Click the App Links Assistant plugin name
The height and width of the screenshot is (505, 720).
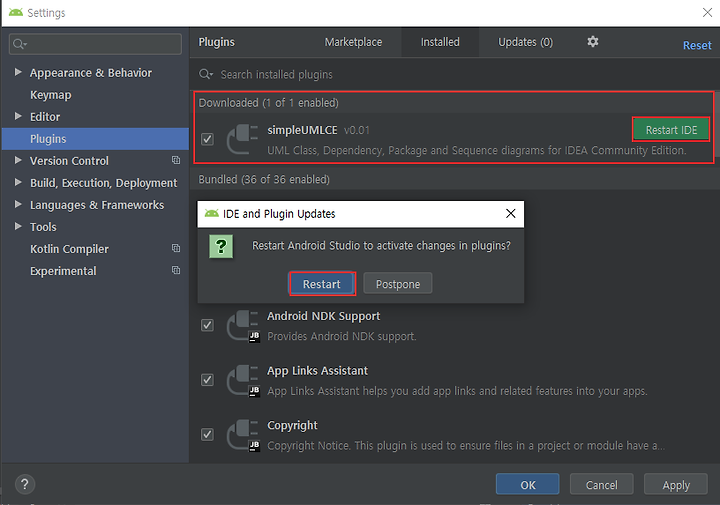click(317, 370)
